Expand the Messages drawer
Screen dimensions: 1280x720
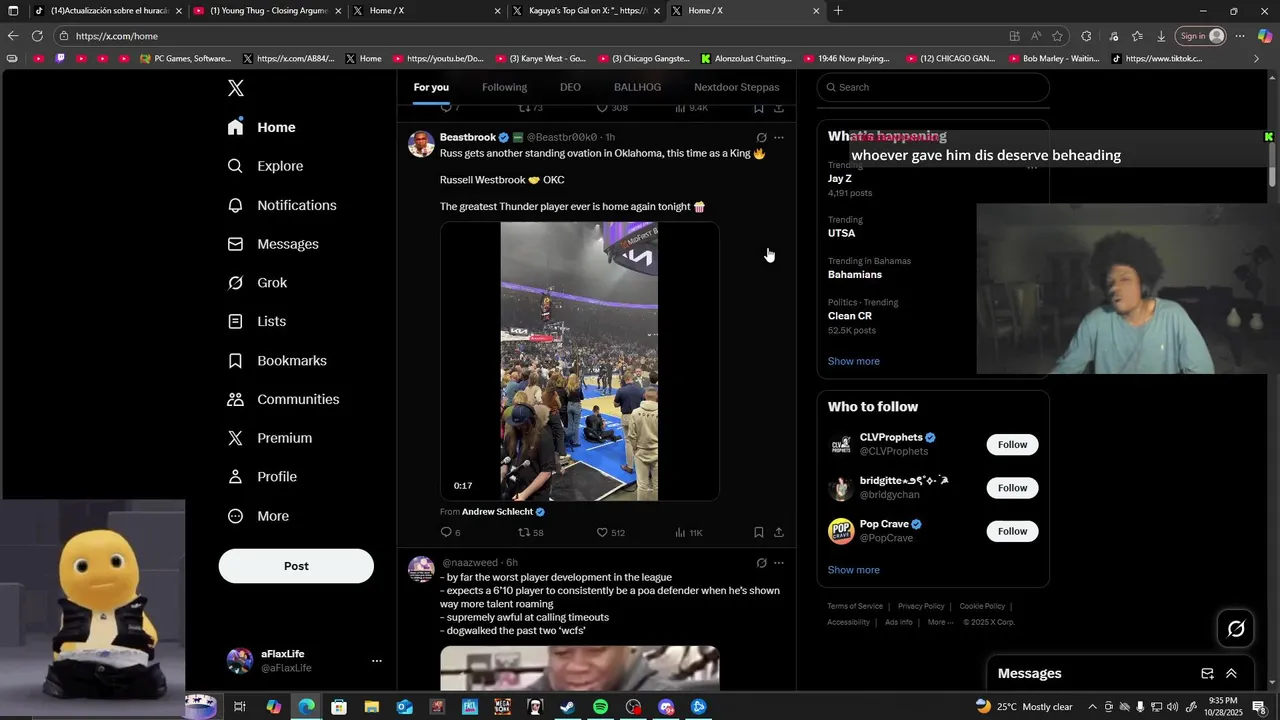coord(1231,674)
